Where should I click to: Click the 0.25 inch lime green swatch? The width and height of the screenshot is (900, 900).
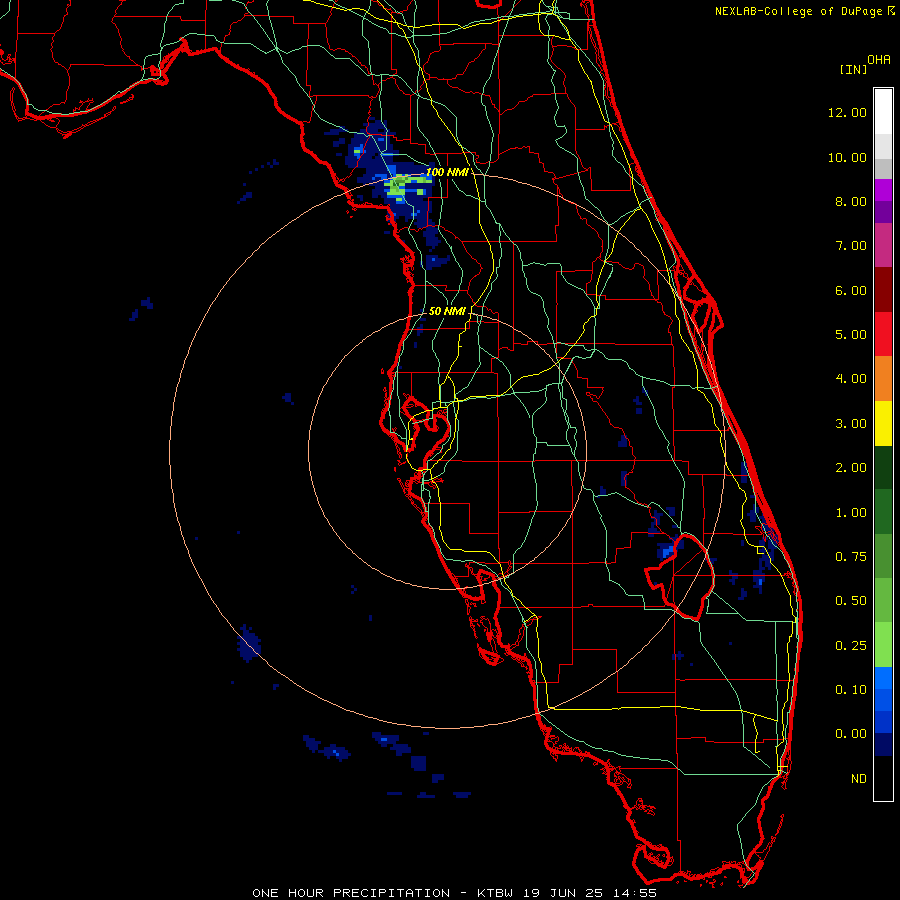click(x=883, y=645)
